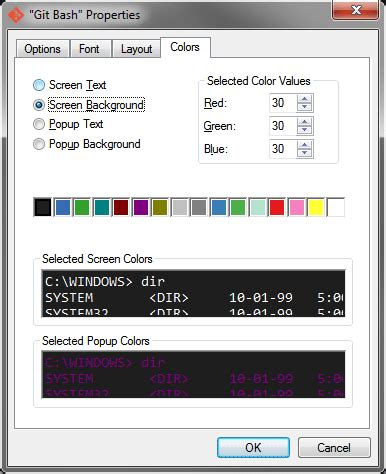Close the Git Bash Properties window

click(x=356, y=10)
